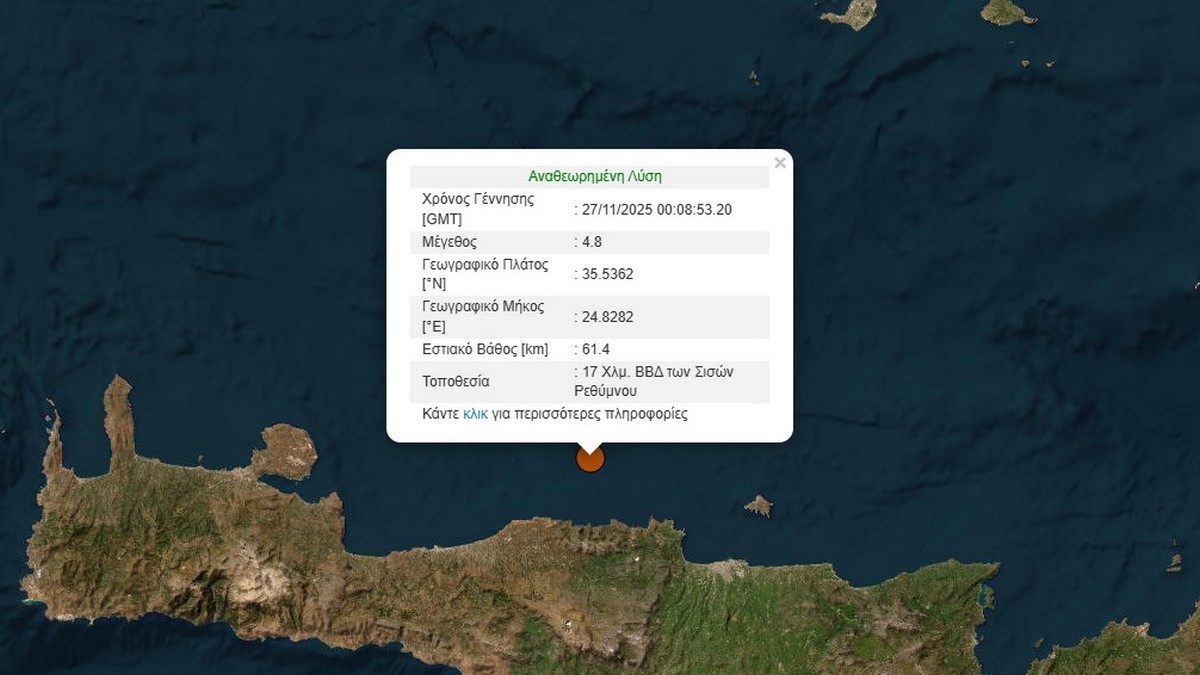The height and width of the screenshot is (675, 1200).
Task: Open the κλικ link for more information
Action: 475,413
